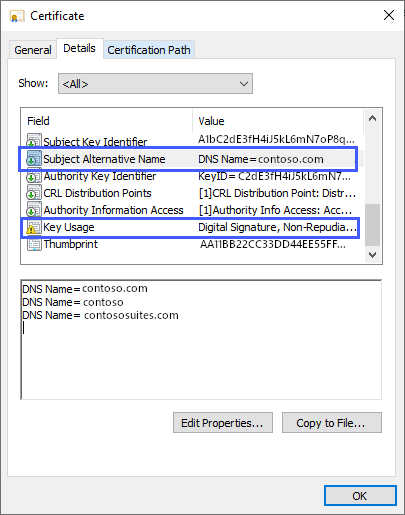Click the DNS Name= contoso line in details
The height and width of the screenshot is (515, 405).
tap(73, 302)
